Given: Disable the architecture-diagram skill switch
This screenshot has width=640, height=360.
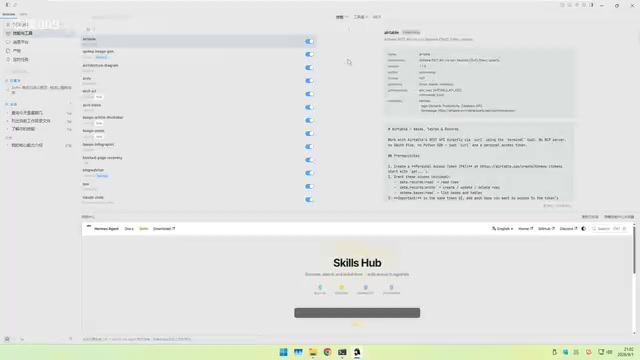Looking at the screenshot, I should [x=309, y=68].
